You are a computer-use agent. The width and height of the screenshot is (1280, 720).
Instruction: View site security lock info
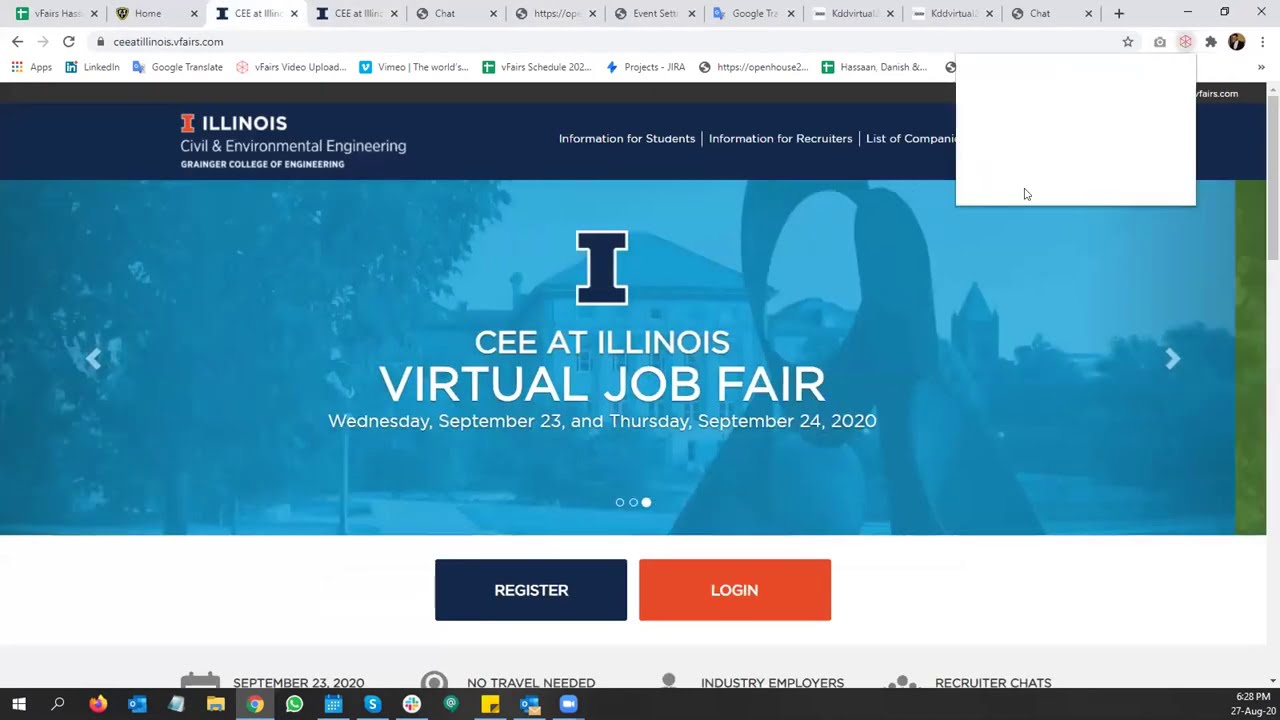100,42
